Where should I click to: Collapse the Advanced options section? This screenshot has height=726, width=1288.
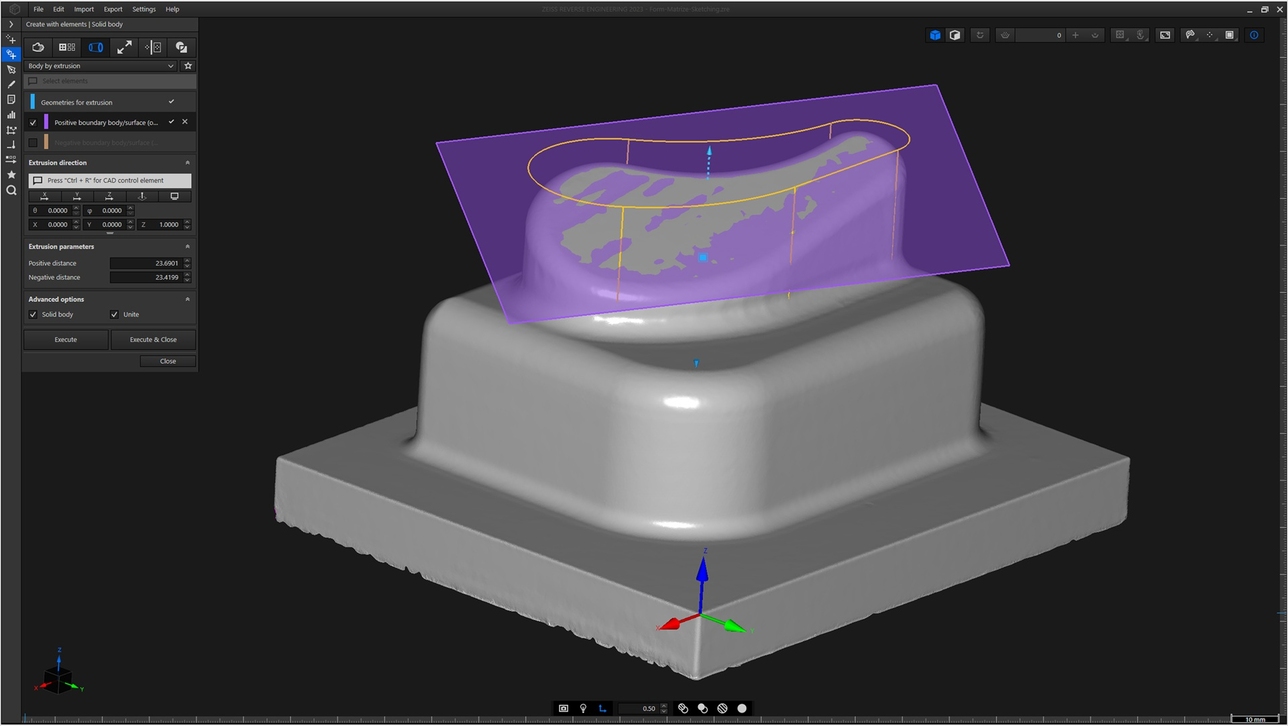click(x=187, y=299)
